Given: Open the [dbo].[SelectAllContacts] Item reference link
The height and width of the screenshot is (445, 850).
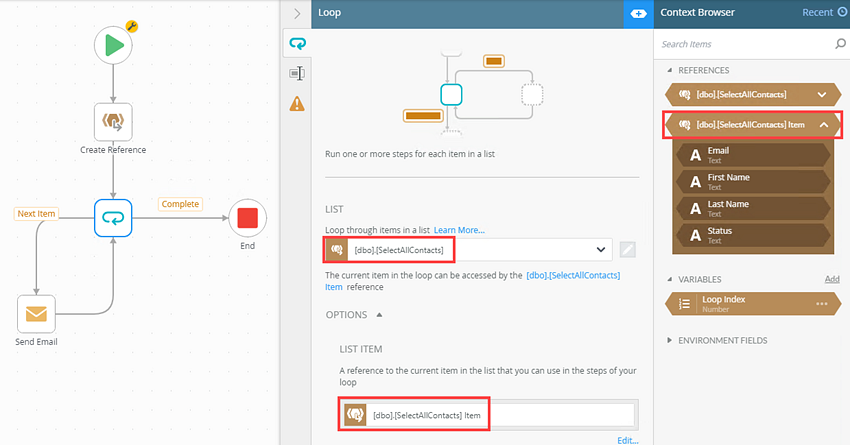Looking at the screenshot, I should 573,275.
